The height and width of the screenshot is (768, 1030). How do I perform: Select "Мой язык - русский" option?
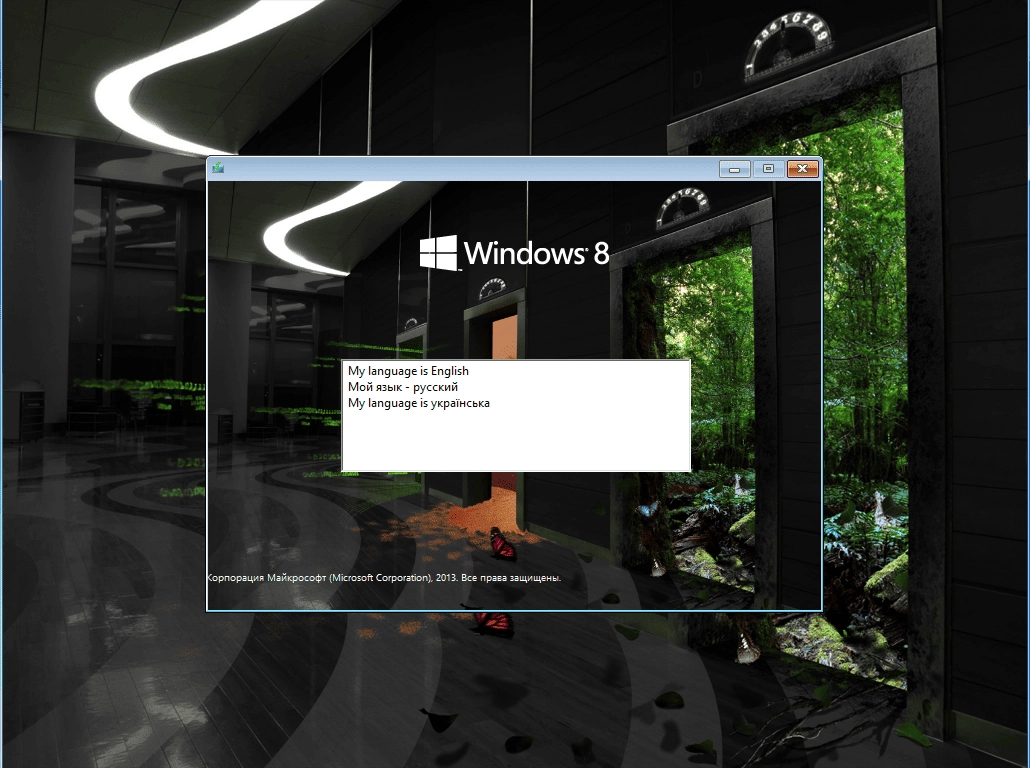(x=403, y=387)
